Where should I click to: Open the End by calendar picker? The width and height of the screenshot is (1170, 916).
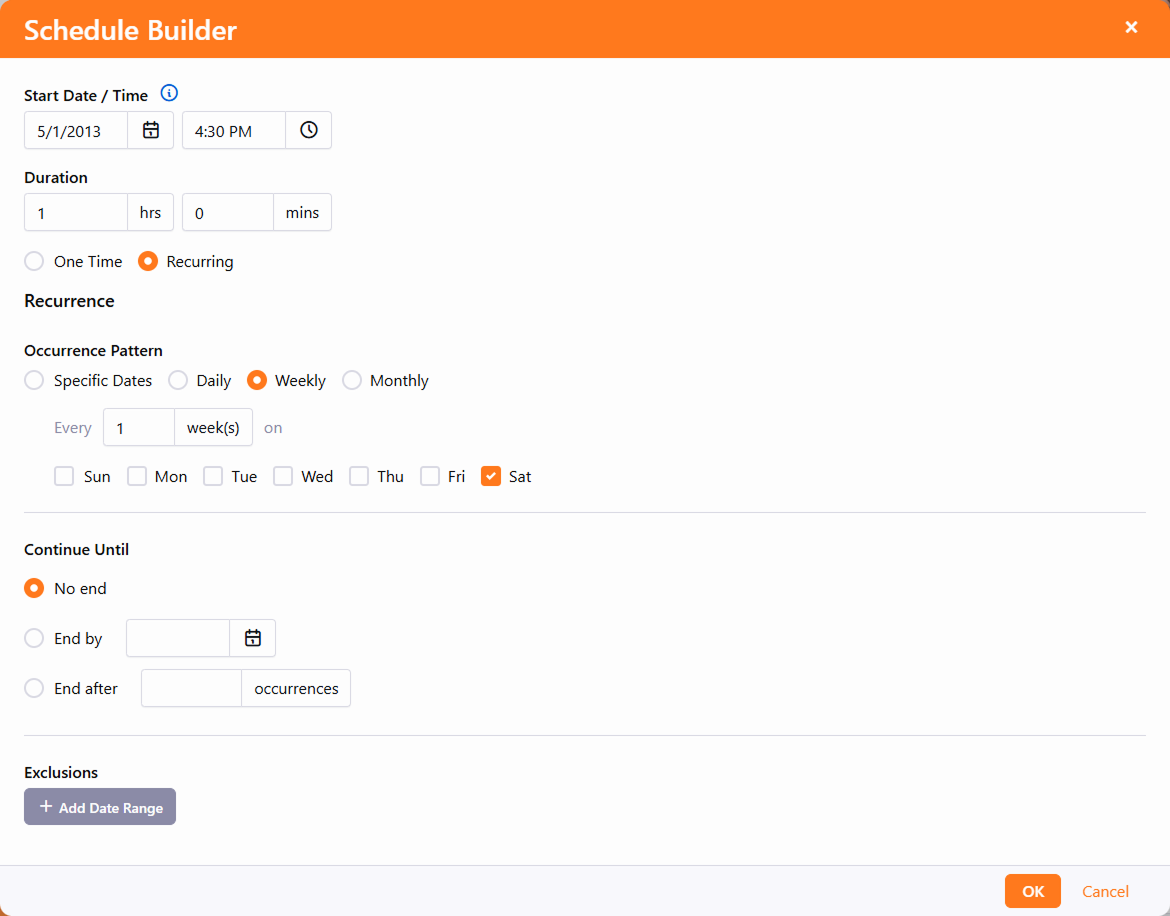pos(253,638)
